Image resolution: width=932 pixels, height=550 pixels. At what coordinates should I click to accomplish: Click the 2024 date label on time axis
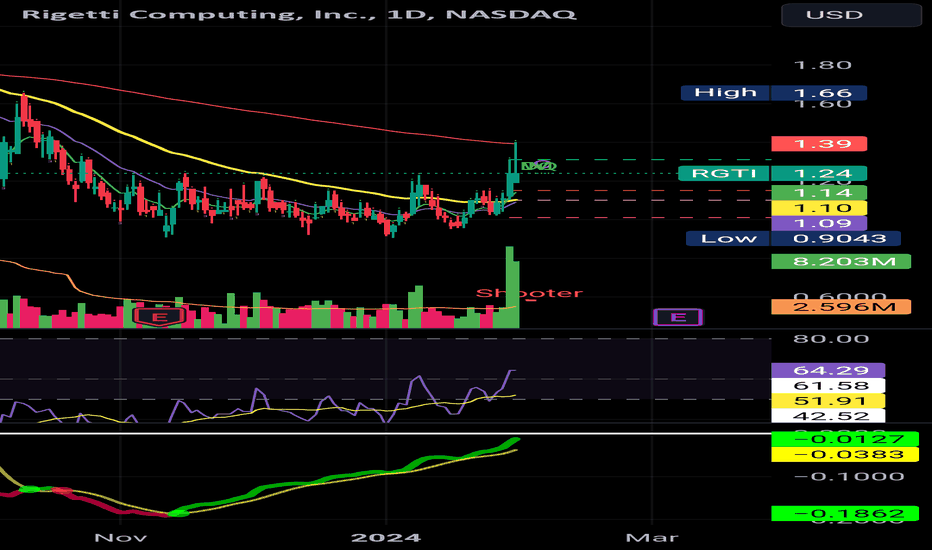tap(386, 538)
